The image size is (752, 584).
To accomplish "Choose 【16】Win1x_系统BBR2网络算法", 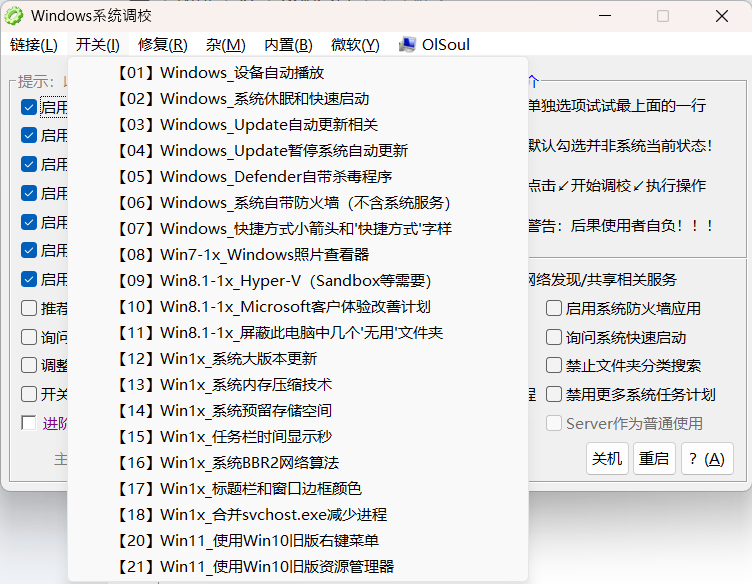I will (x=298, y=462).
